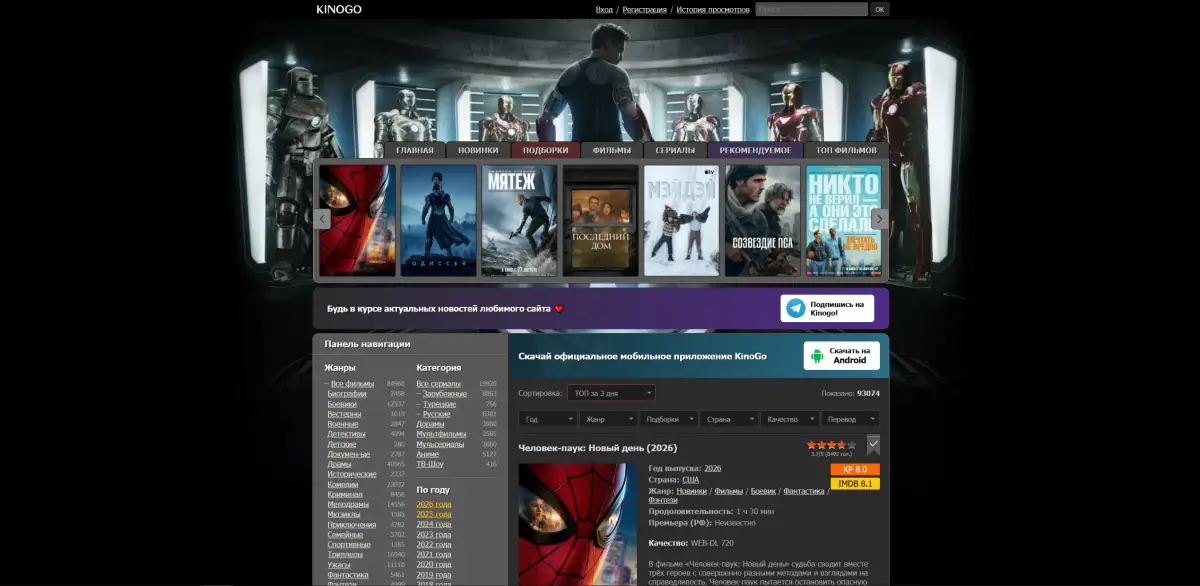
Task: Open the 'Мятеж' poster in carousel
Action: (519, 220)
